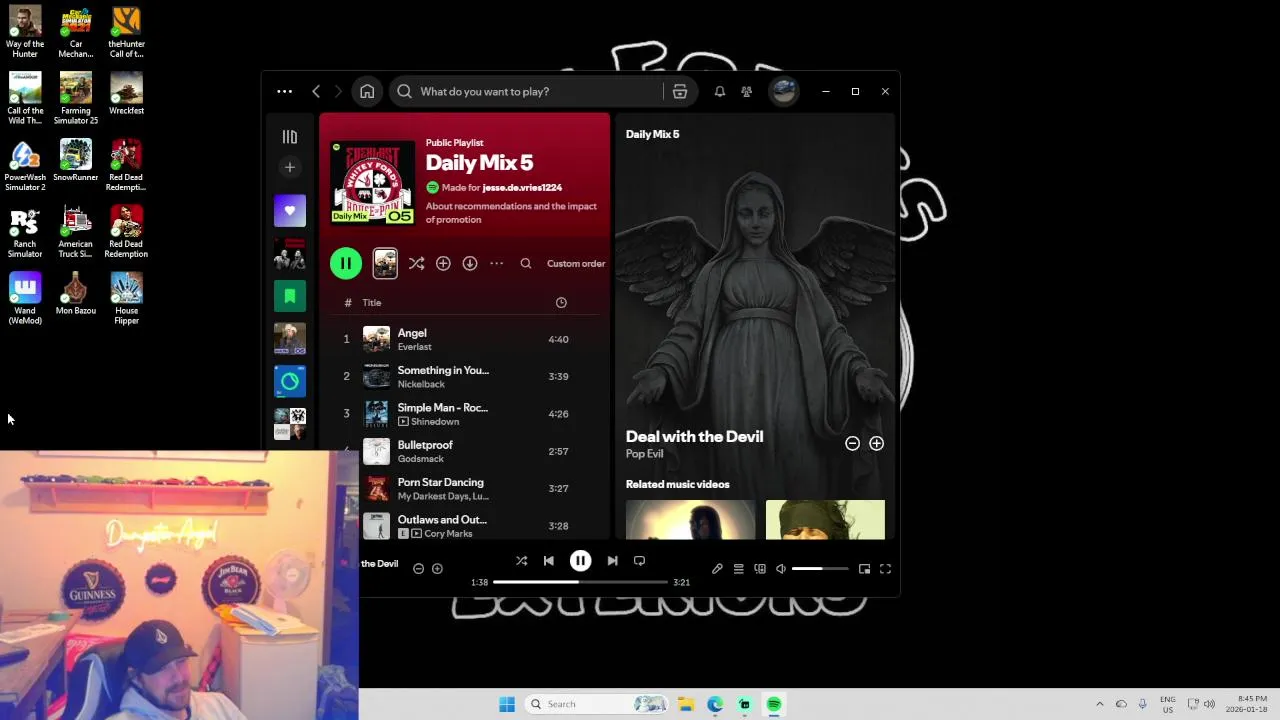
Task: Mute volume speaker icon
Action: coord(781,569)
